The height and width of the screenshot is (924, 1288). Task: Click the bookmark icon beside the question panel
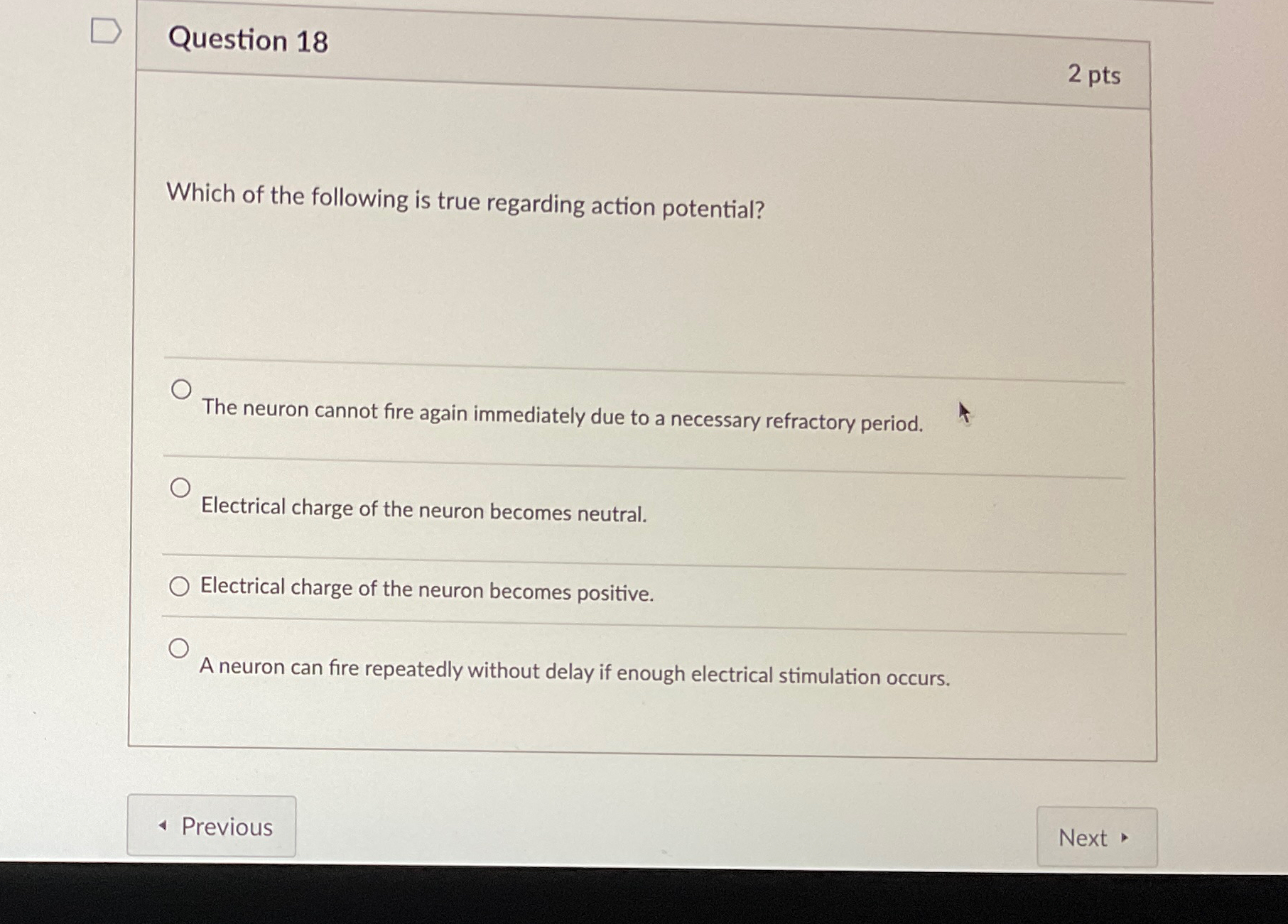tap(105, 30)
